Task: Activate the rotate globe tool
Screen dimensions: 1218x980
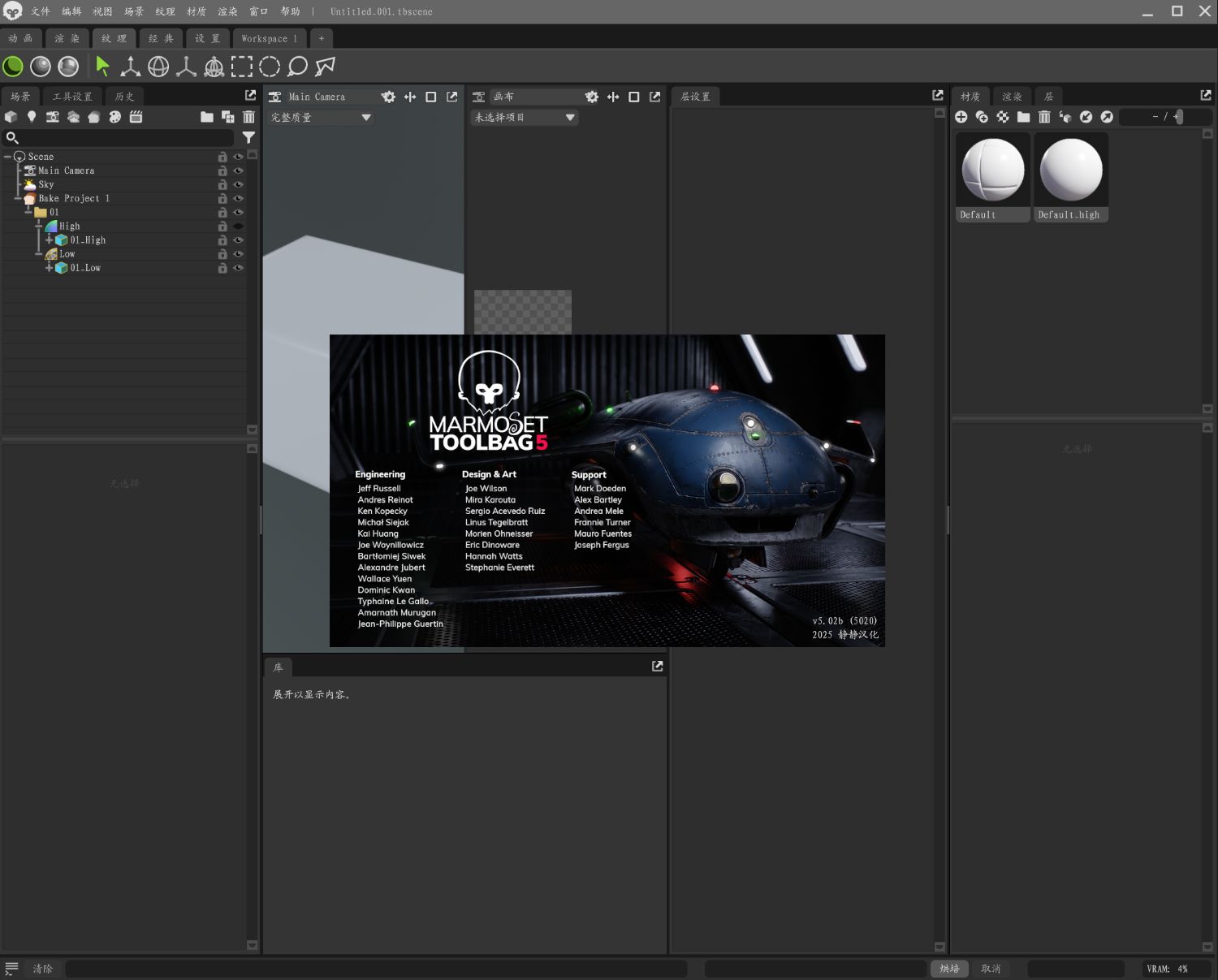Action: [x=158, y=67]
